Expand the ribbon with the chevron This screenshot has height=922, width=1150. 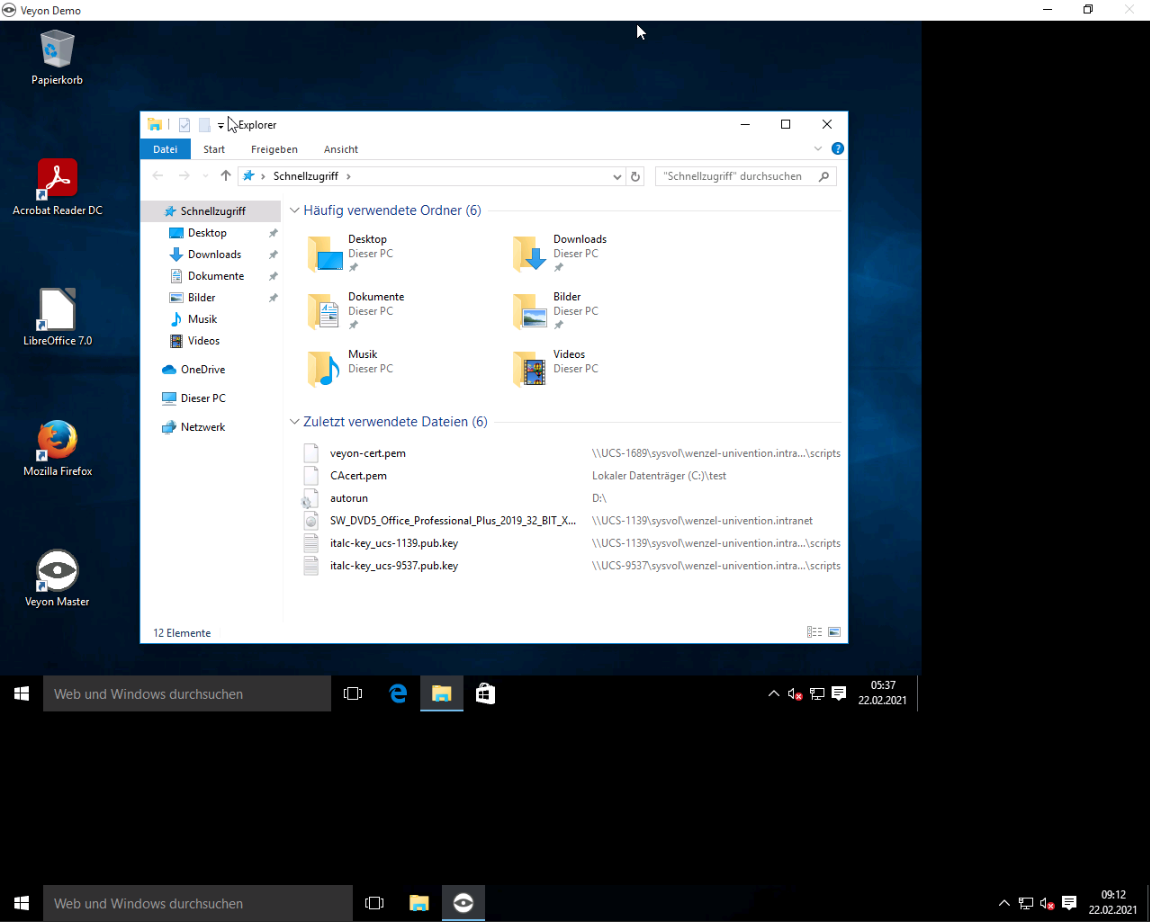(x=818, y=149)
